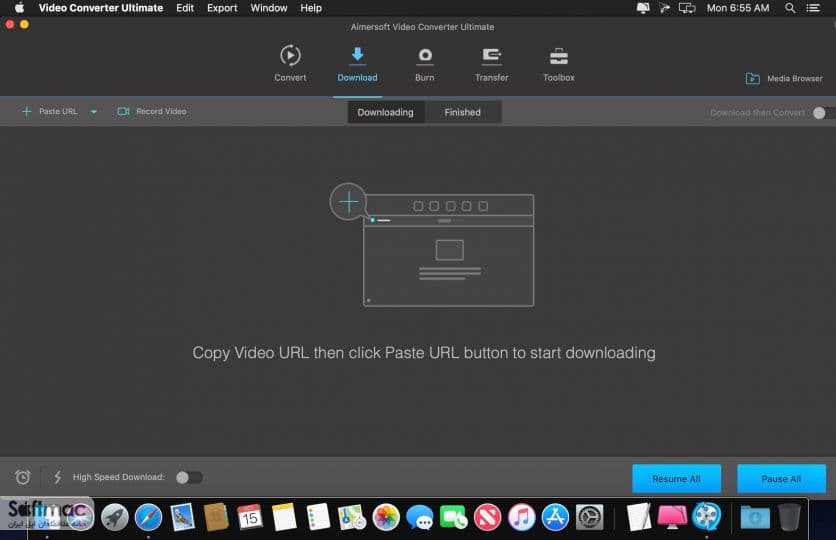
Task: Click the Pause All button
Action: tap(781, 479)
